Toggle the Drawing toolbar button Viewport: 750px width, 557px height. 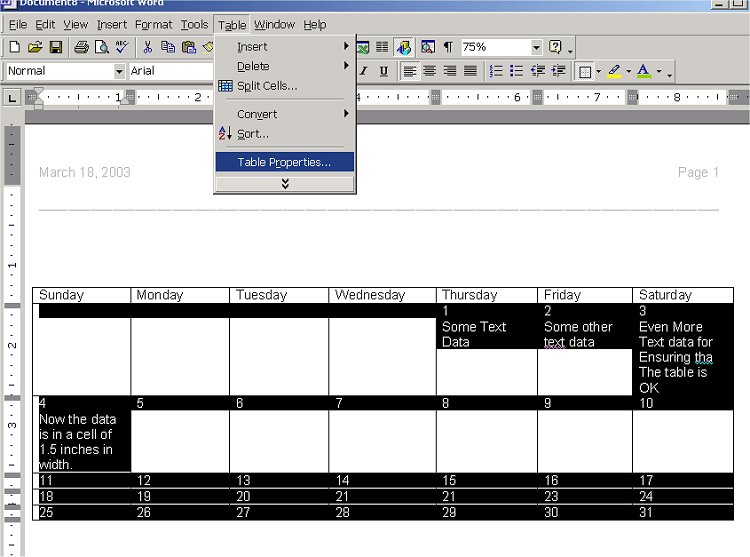click(405, 47)
